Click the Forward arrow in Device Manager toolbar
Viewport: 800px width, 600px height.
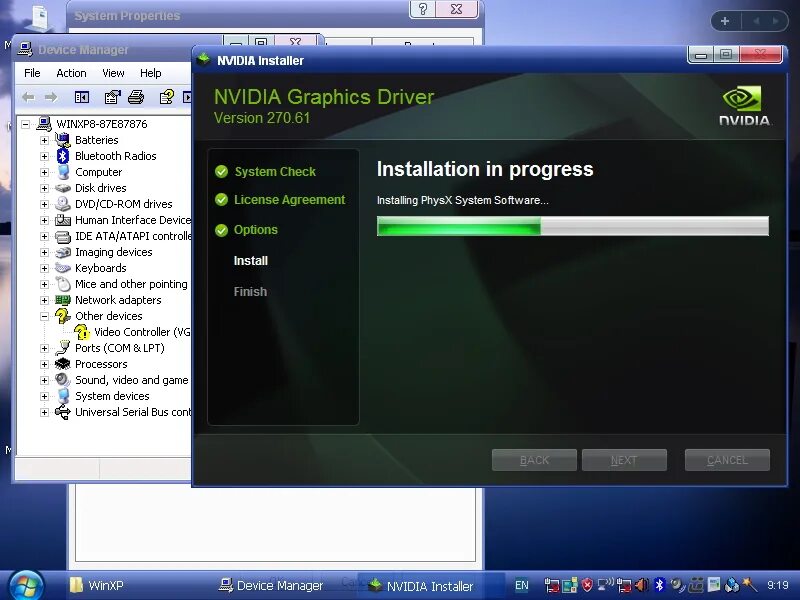point(51,97)
